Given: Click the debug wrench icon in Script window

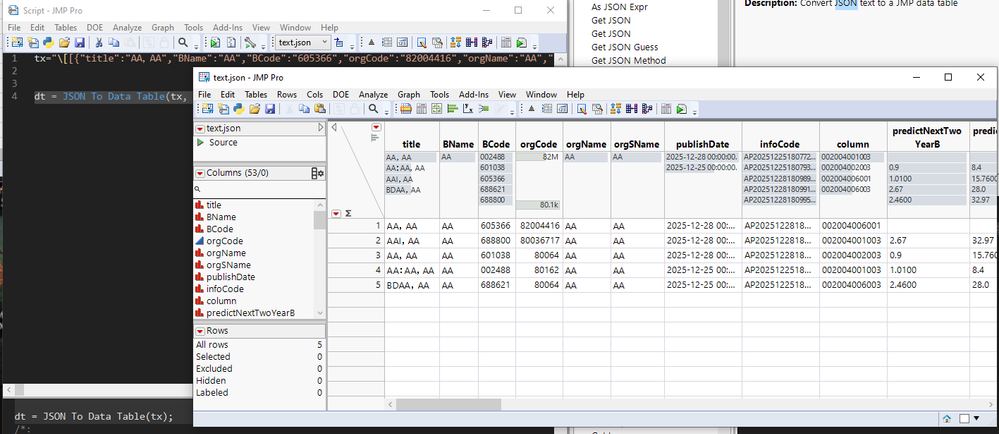Looking at the screenshot, I should point(250,43).
